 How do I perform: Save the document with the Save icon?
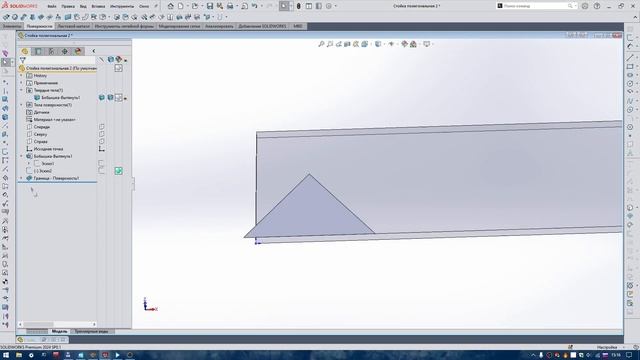coord(210,6)
